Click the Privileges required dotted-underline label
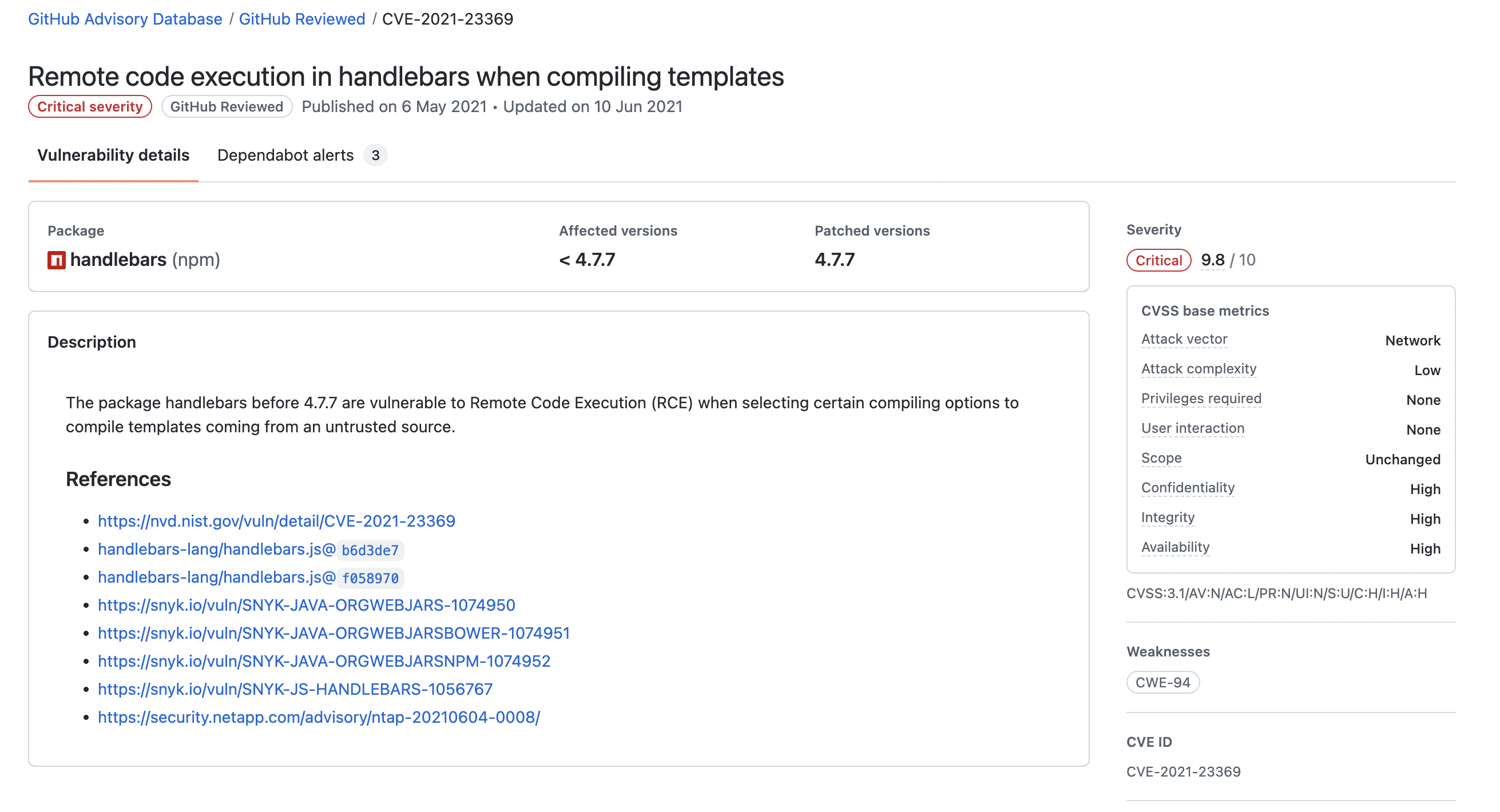 [x=1201, y=399]
